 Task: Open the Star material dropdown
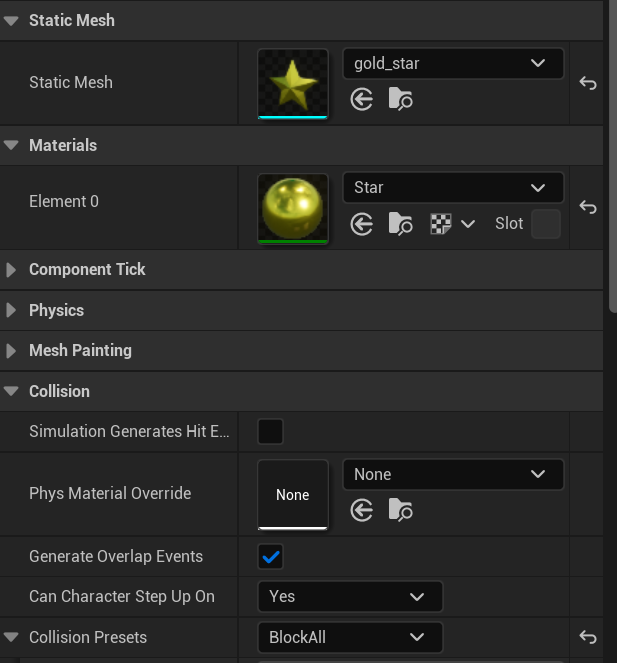453,187
